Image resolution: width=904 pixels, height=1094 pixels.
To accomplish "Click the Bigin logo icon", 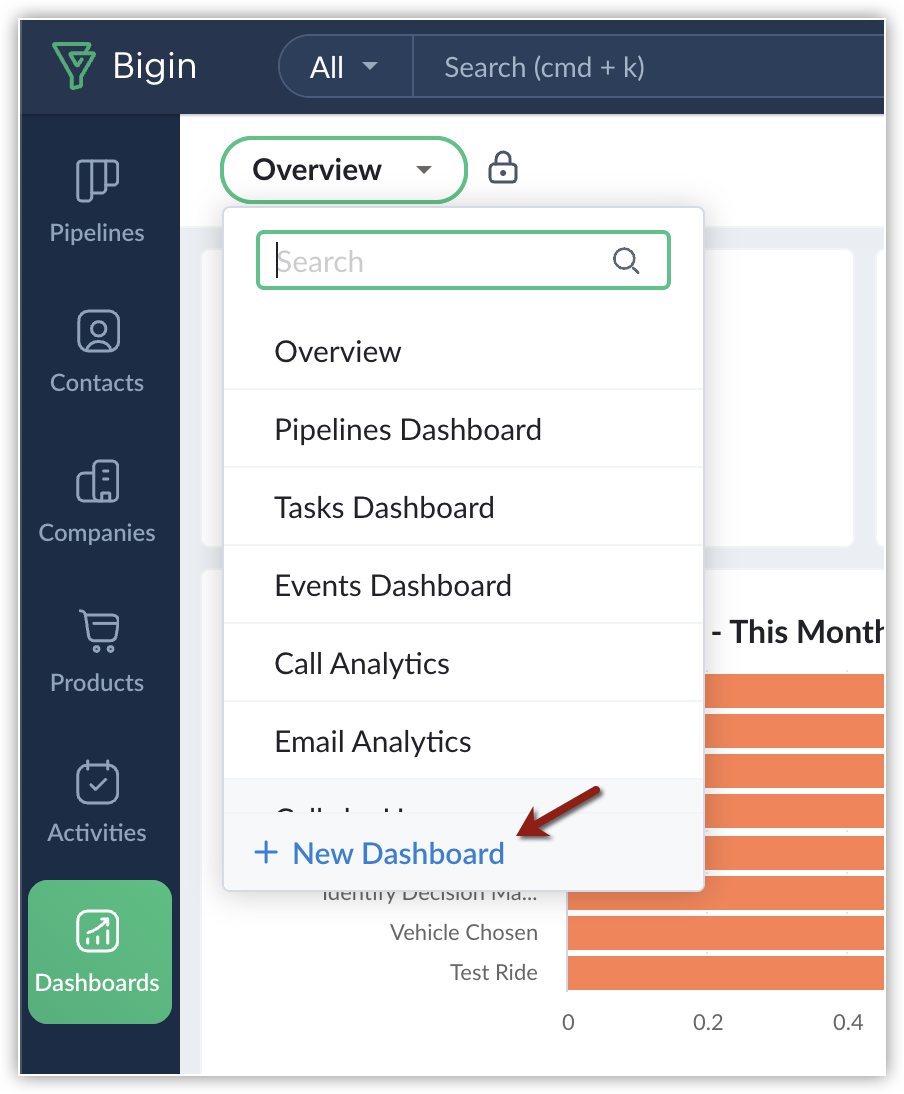I will coord(73,66).
